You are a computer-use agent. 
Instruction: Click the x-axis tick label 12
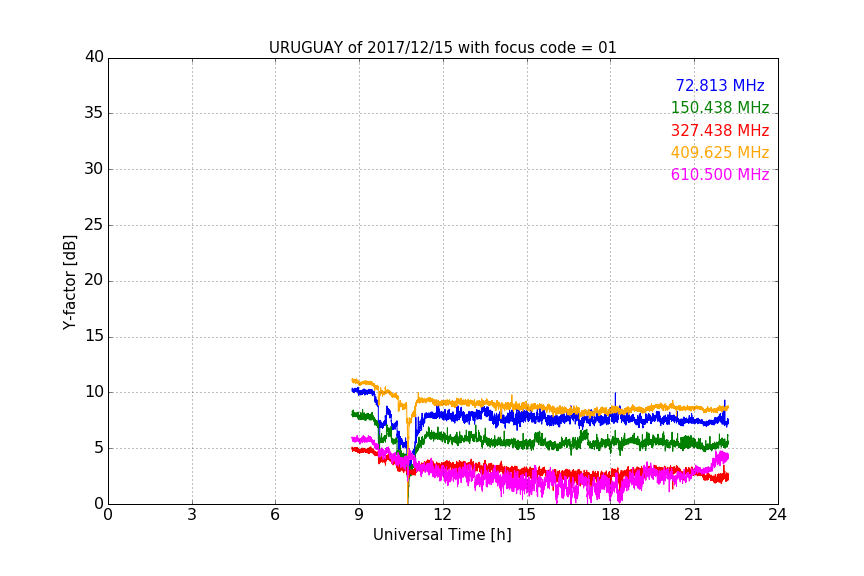443,515
